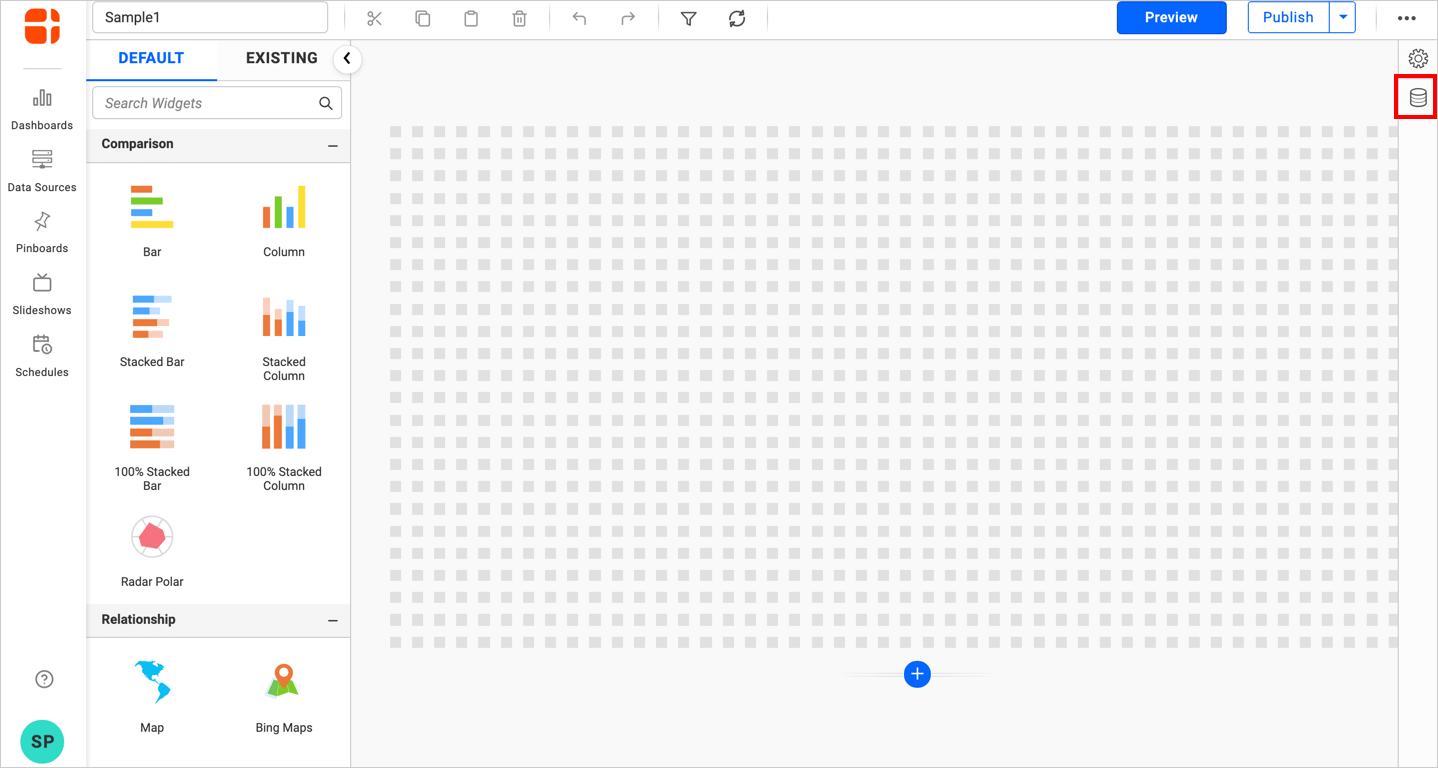Open the data sources panel on the right
The height and width of the screenshot is (768, 1438).
click(1417, 97)
